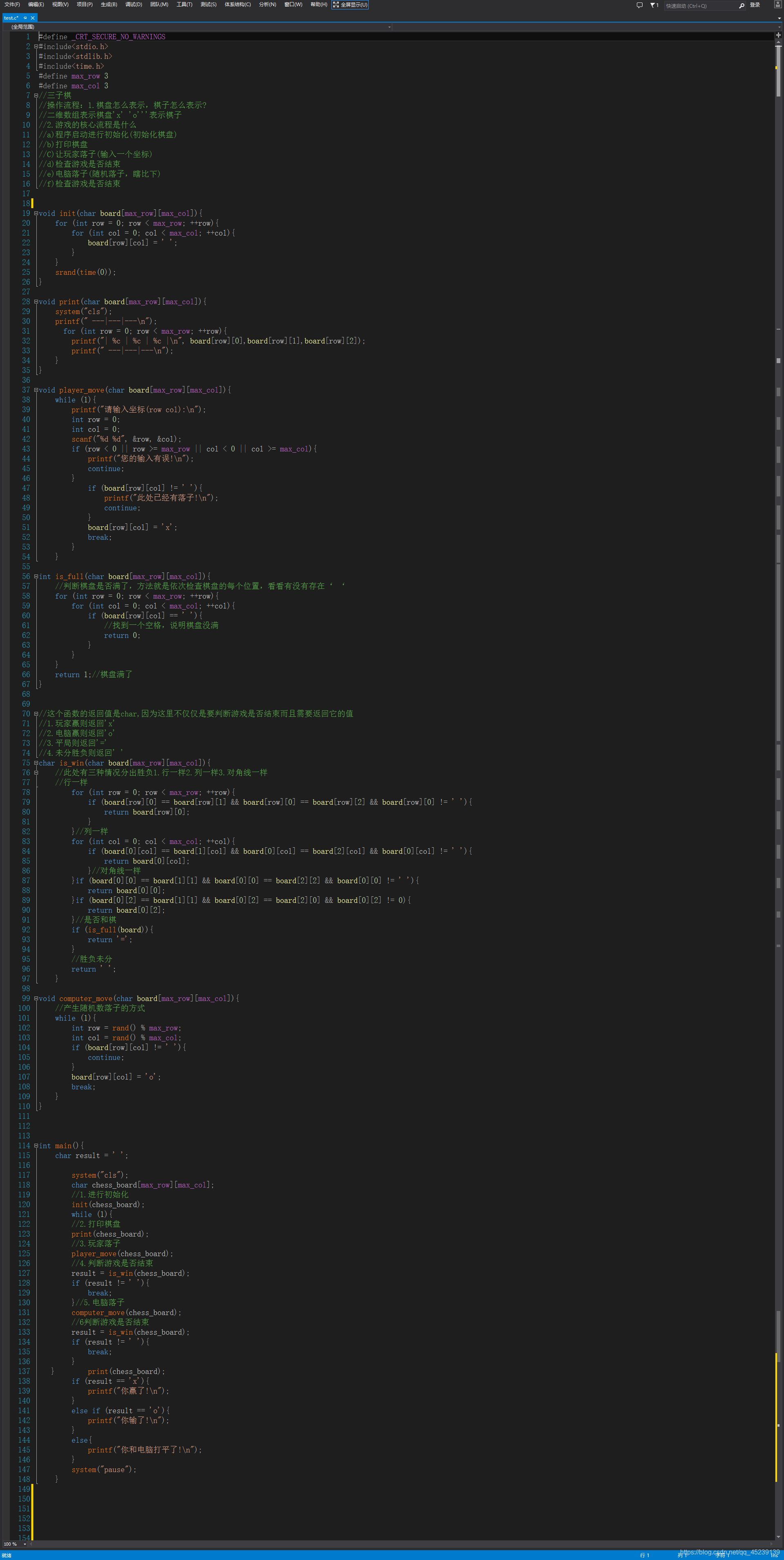Toggle the pin icon on test.c tab

tap(25, 18)
